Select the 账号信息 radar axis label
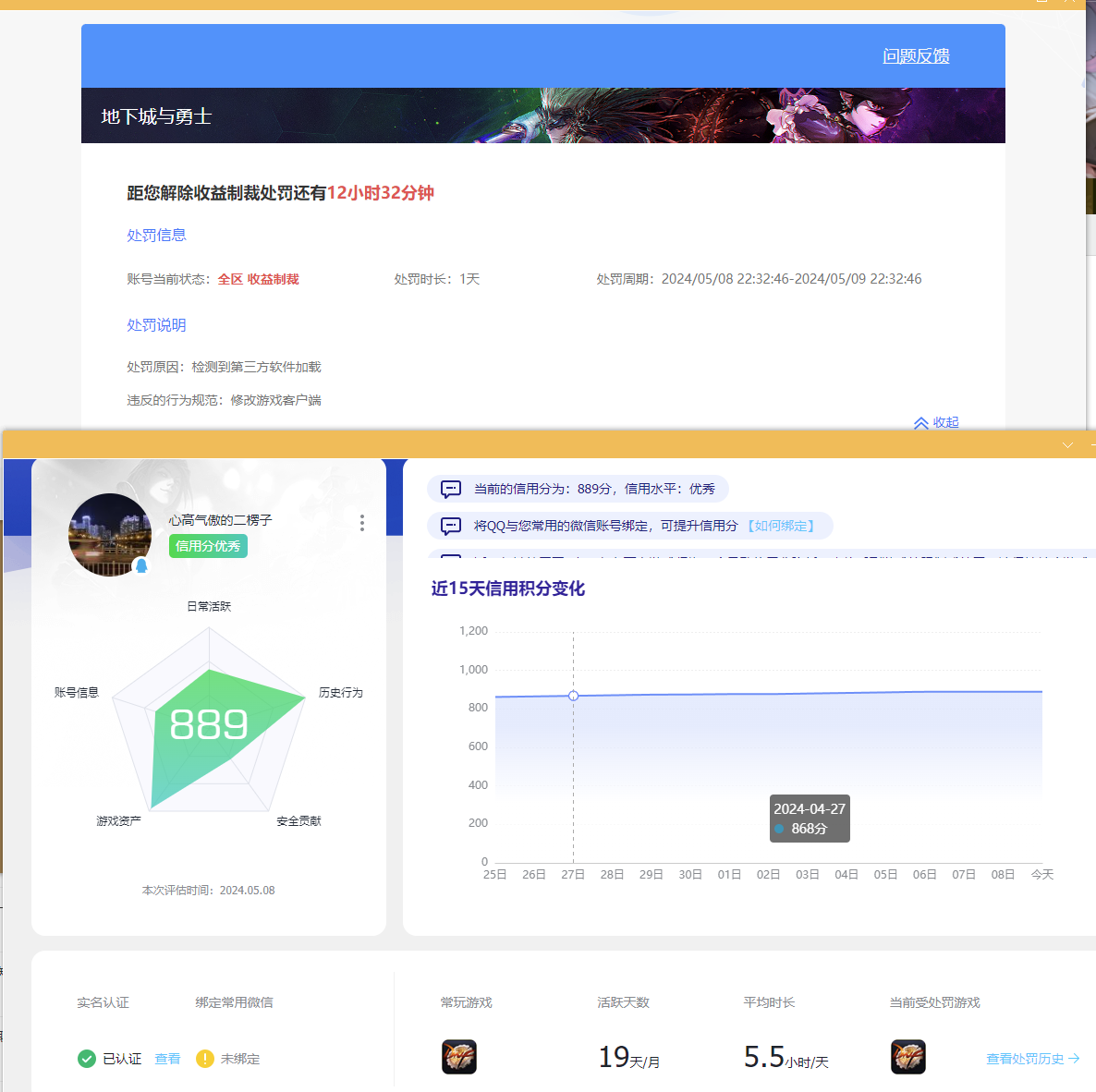Image resolution: width=1096 pixels, height=1092 pixels. pyautogui.click(x=77, y=692)
